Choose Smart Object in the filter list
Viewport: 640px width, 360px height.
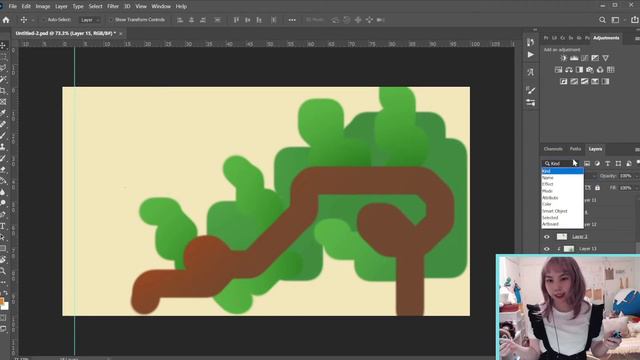[x=562, y=211]
